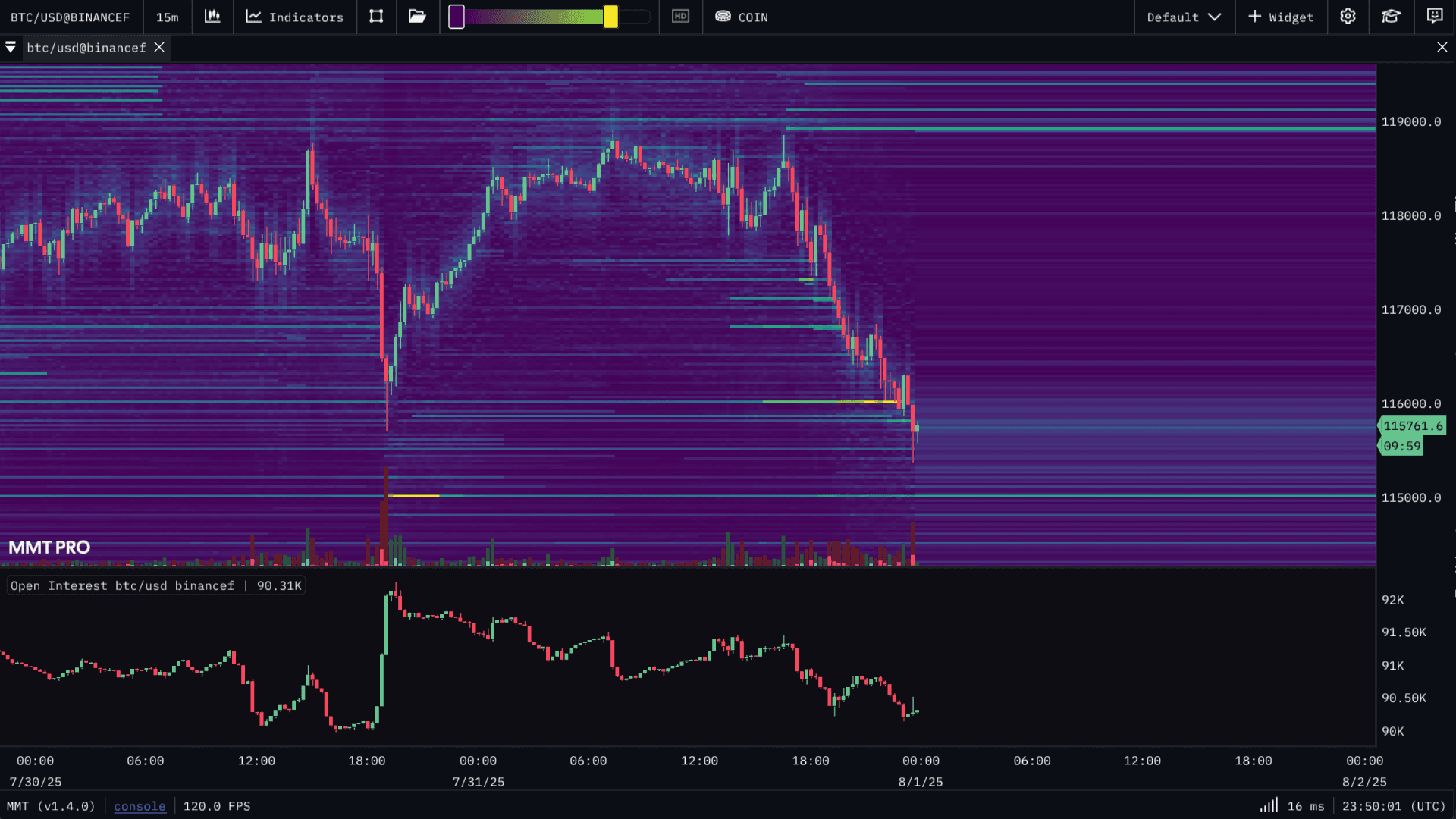Click the 92K open interest axis label

point(1392,600)
